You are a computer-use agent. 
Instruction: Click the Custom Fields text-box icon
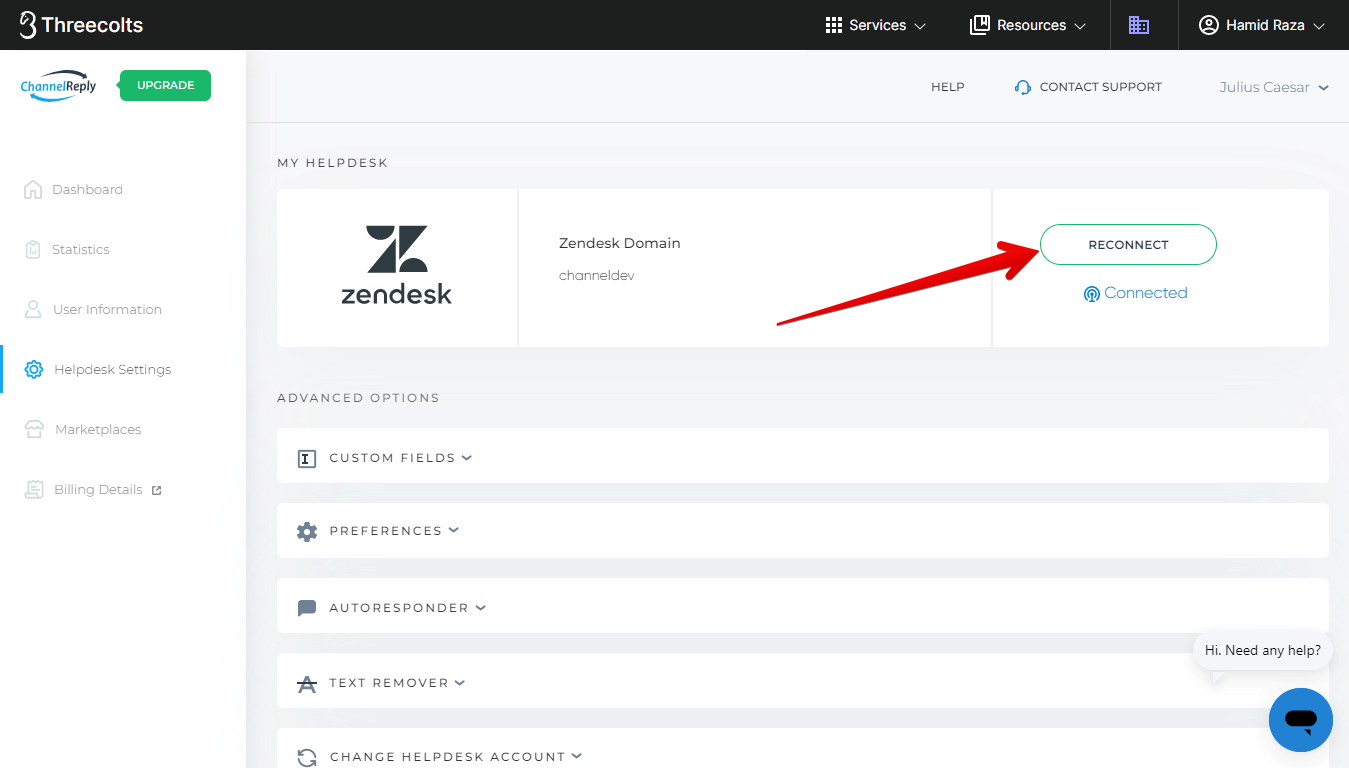coord(307,458)
